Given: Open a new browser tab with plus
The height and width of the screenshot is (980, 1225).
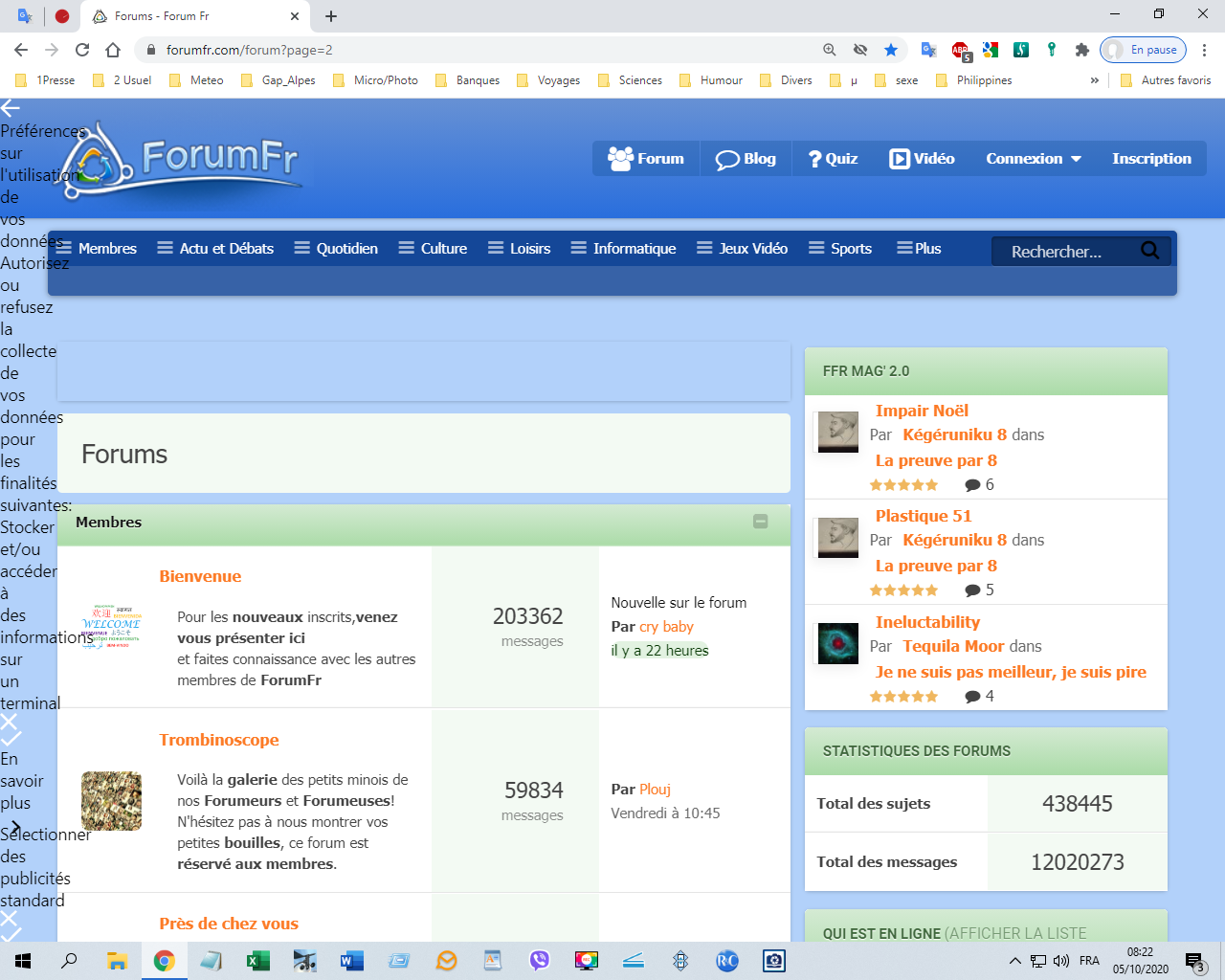Looking at the screenshot, I should 331,16.
